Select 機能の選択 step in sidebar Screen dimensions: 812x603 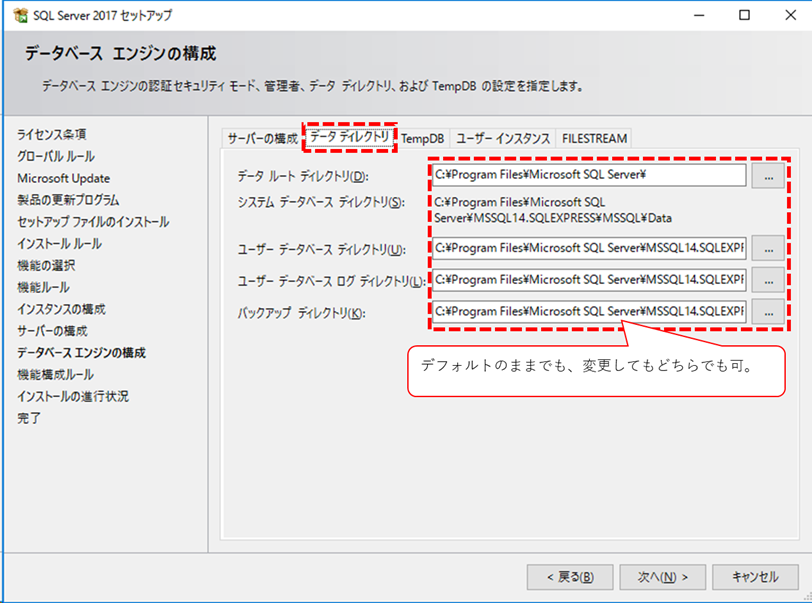click(46, 265)
